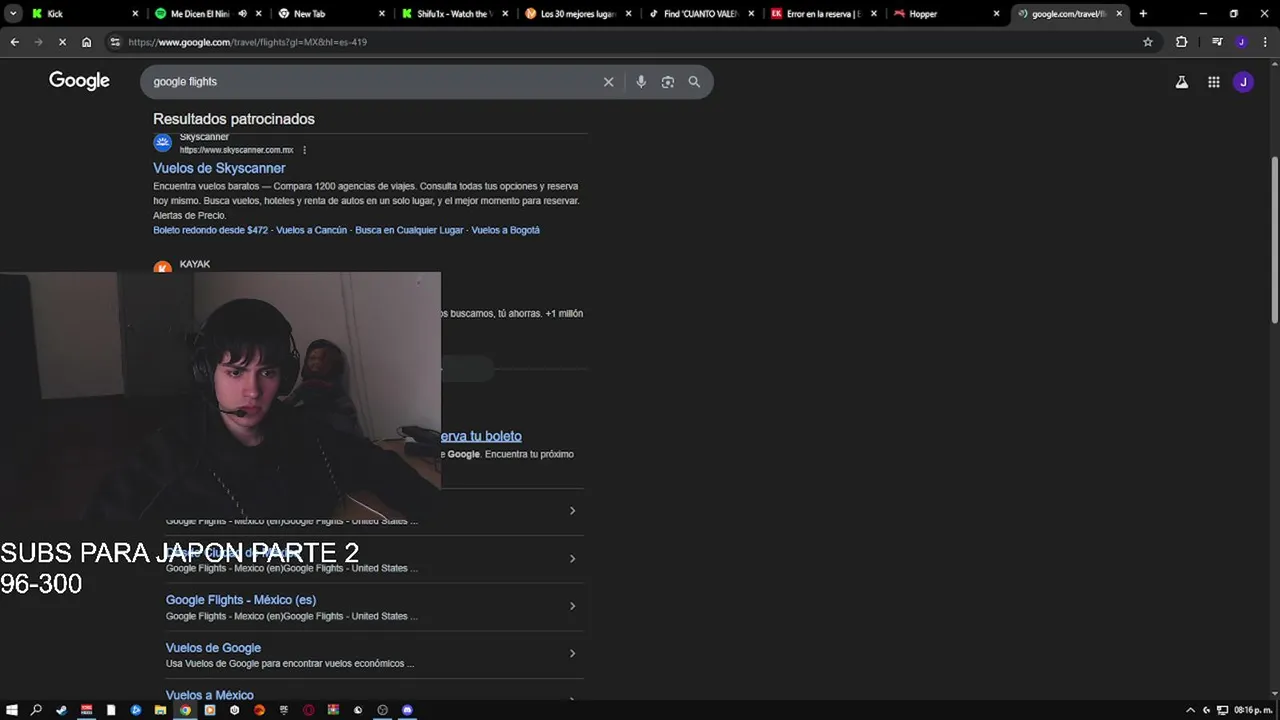The width and height of the screenshot is (1280, 720).
Task: Open the media control icon in toolbar
Action: [x=1217, y=42]
